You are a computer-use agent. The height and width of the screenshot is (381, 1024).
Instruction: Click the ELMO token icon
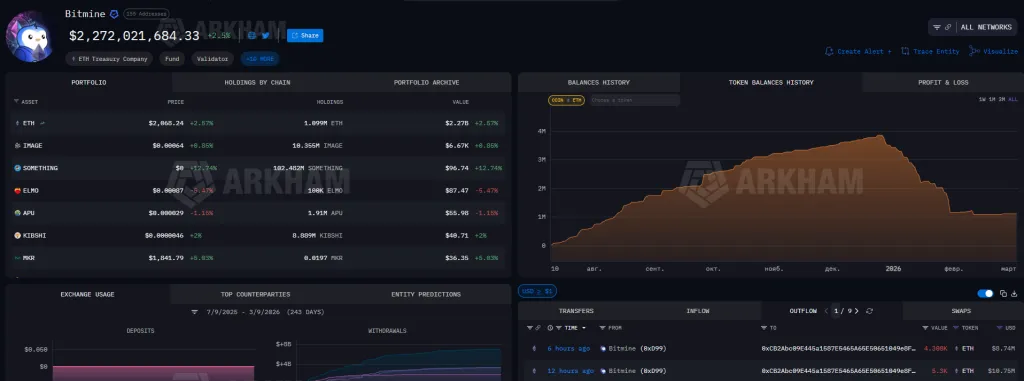17,190
